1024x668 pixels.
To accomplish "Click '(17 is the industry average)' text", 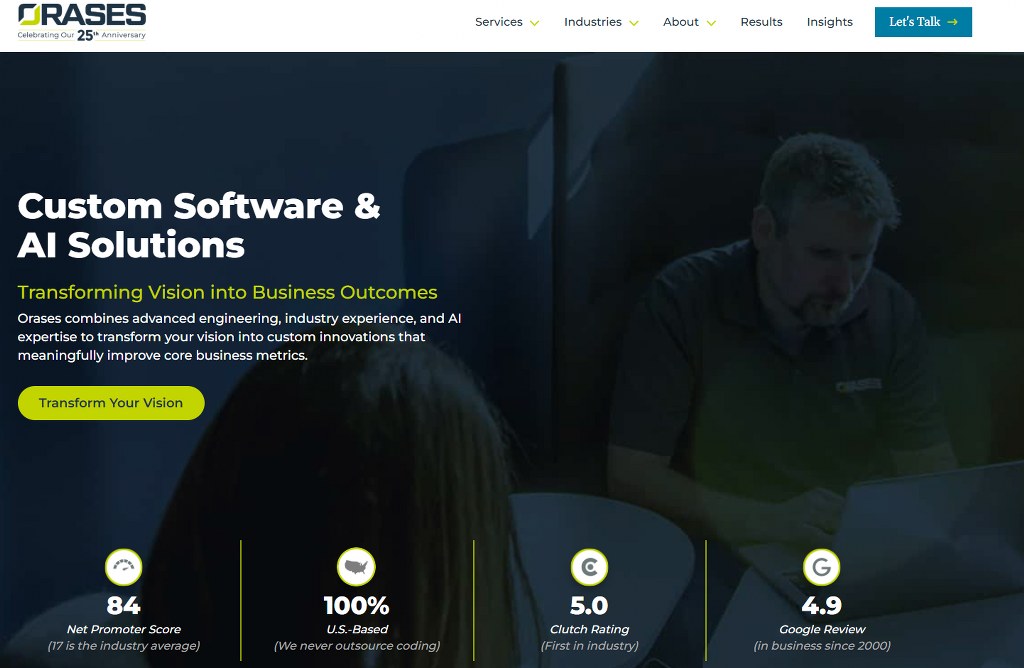I will [x=123, y=645].
